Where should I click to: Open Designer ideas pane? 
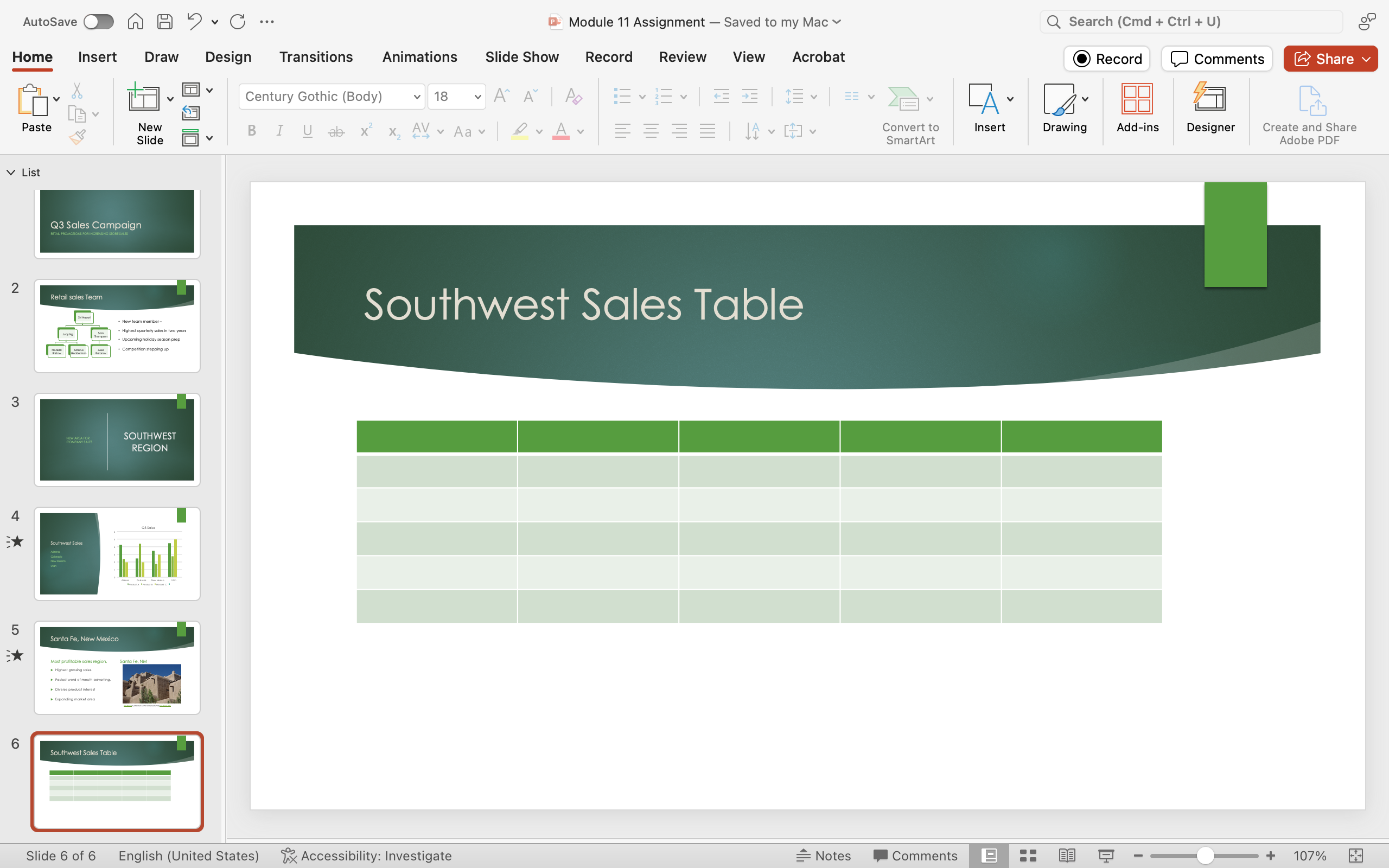point(1210,108)
